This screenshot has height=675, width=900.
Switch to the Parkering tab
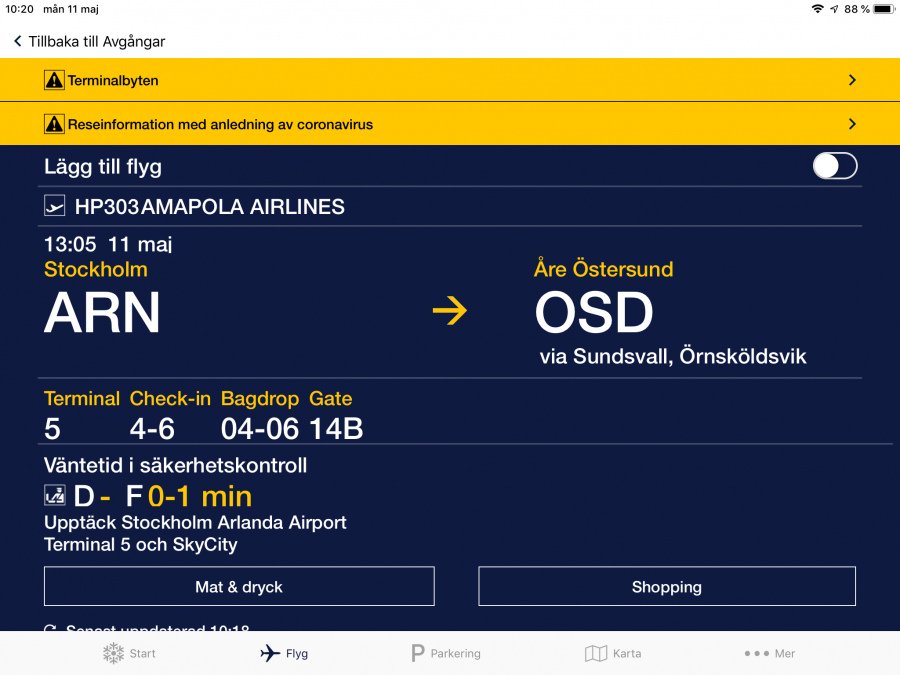point(446,653)
